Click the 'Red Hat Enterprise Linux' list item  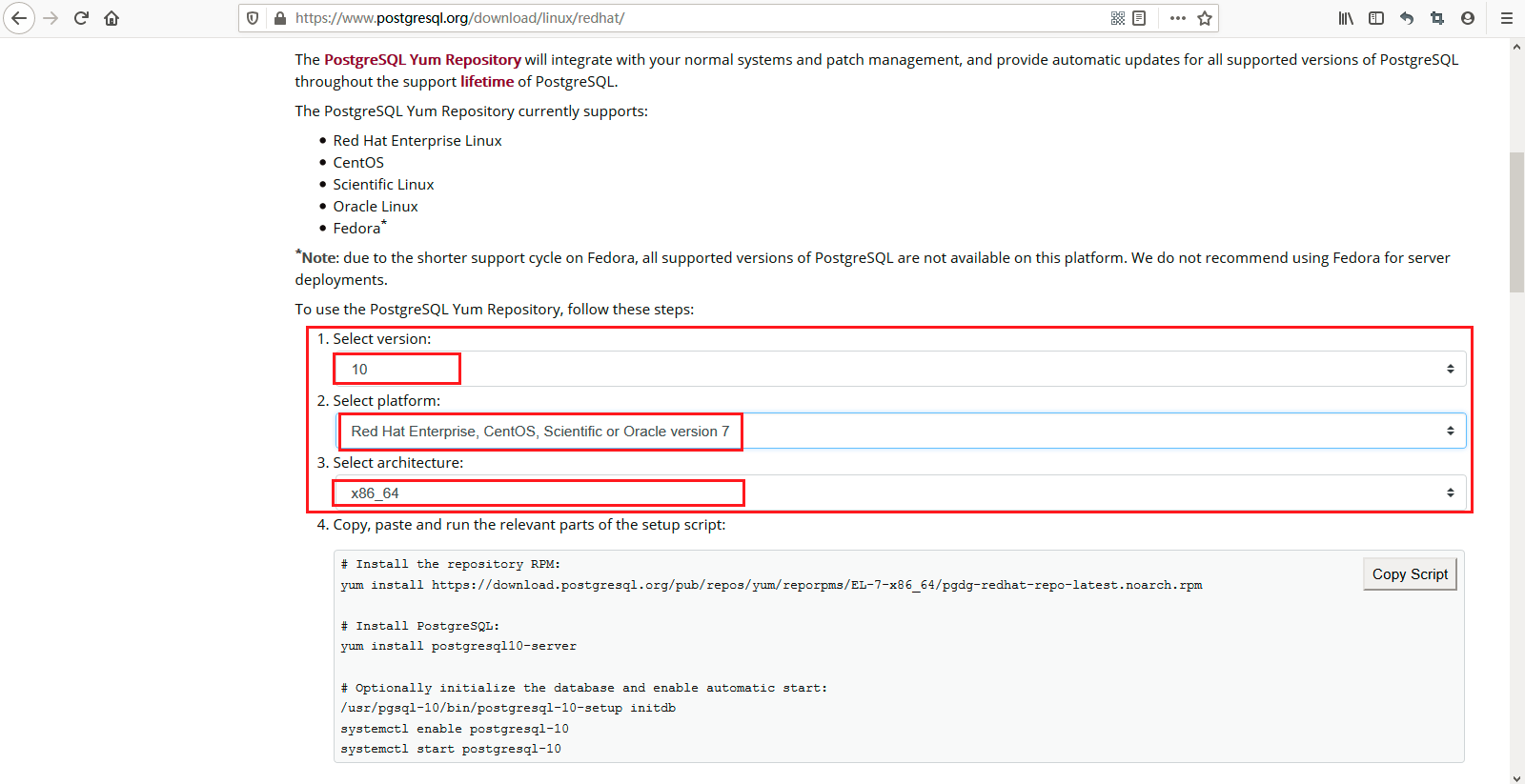pos(417,140)
